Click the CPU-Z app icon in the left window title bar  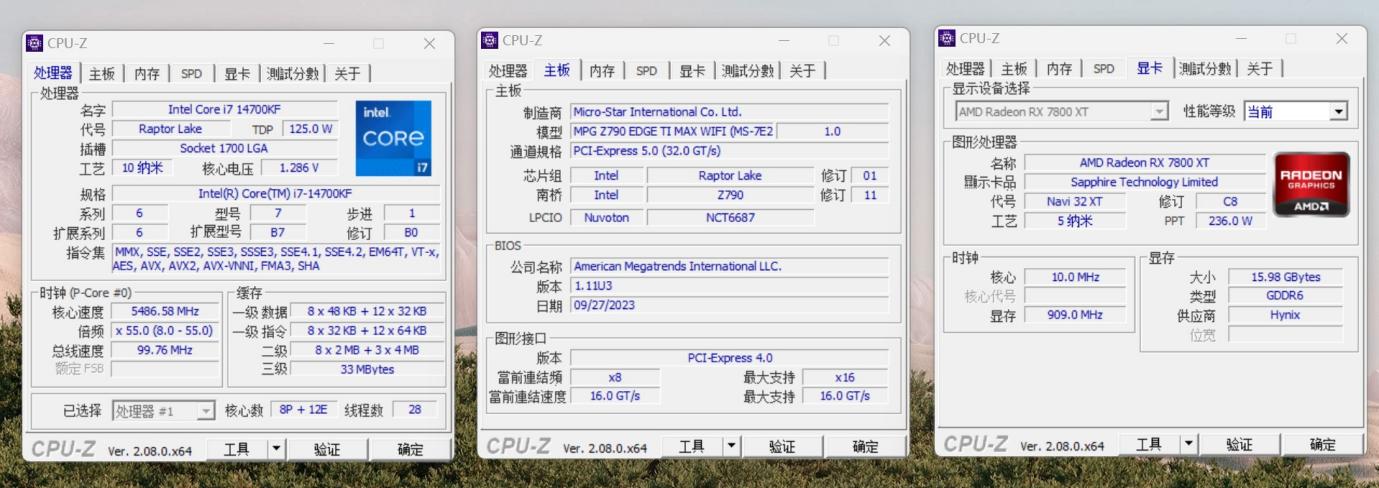pos(35,43)
